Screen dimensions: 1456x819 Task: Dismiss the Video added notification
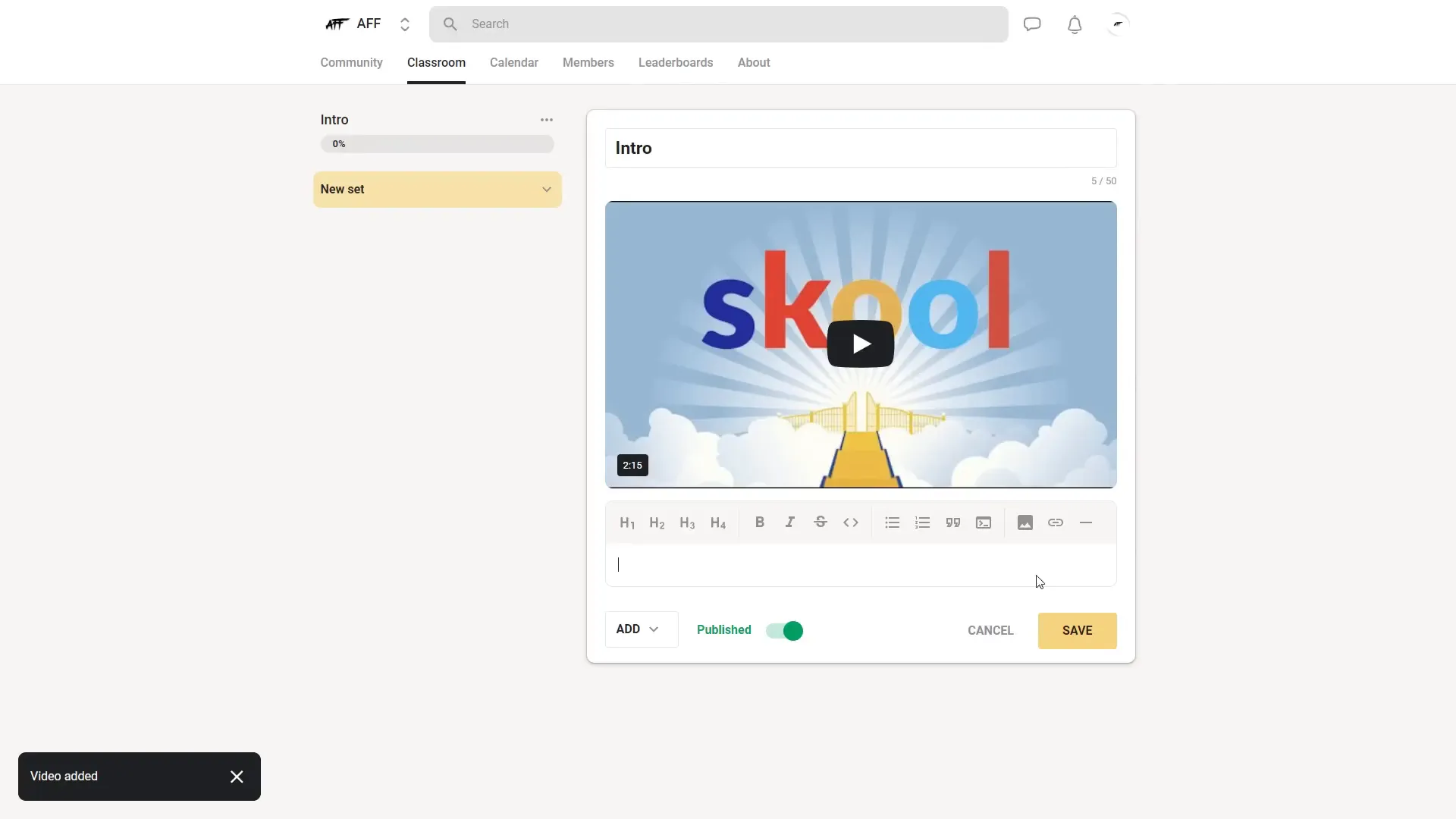(237, 777)
